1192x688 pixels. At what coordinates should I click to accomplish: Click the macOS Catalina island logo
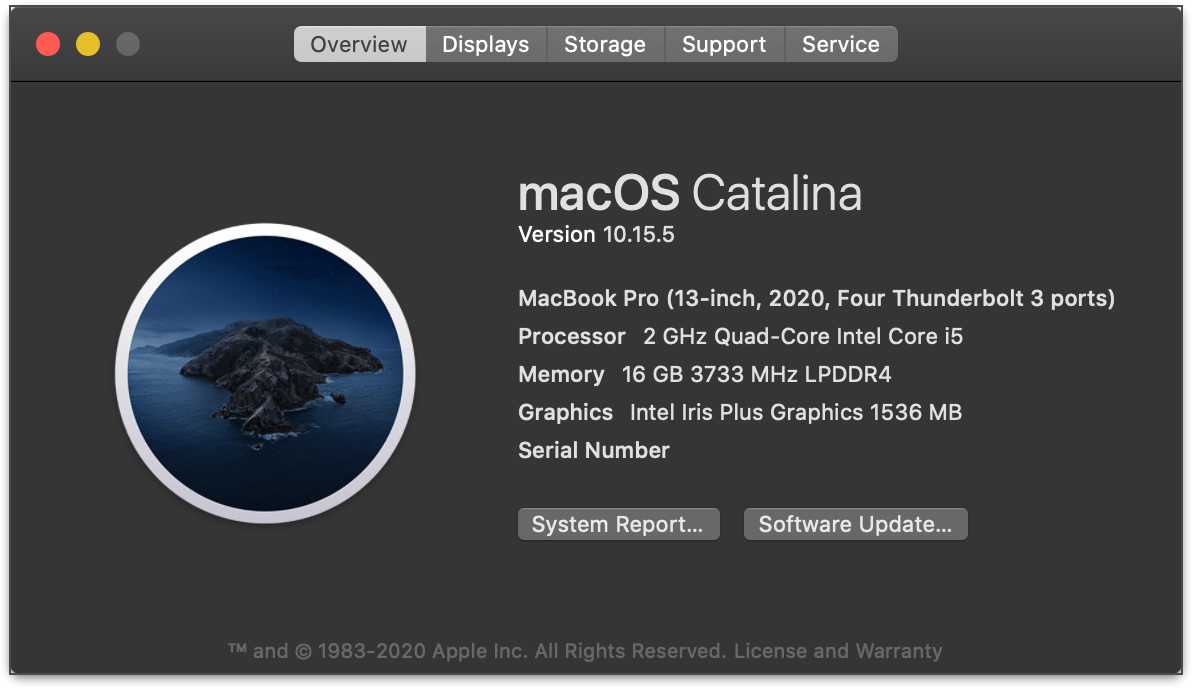pyautogui.click(x=265, y=373)
